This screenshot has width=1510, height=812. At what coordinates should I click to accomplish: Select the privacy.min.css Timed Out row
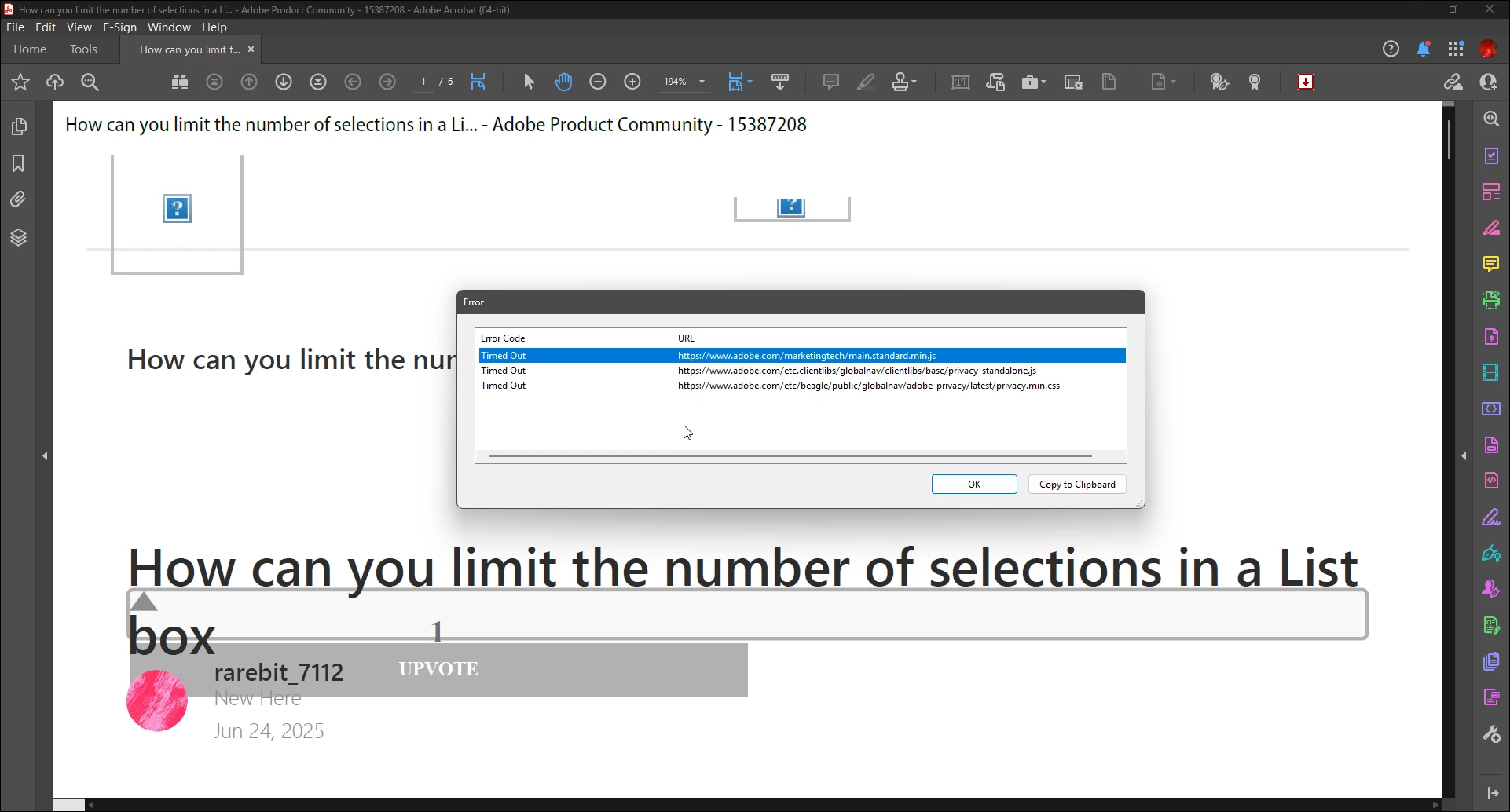pyautogui.click(x=801, y=386)
